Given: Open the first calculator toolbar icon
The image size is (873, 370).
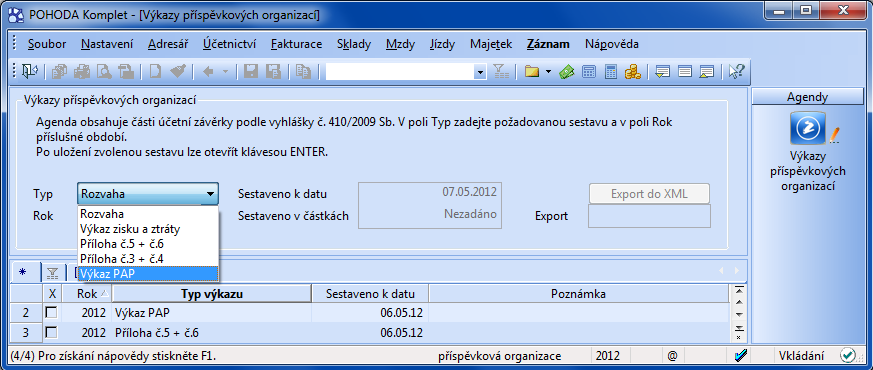Looking at the screenshot, I should [588, 72].
